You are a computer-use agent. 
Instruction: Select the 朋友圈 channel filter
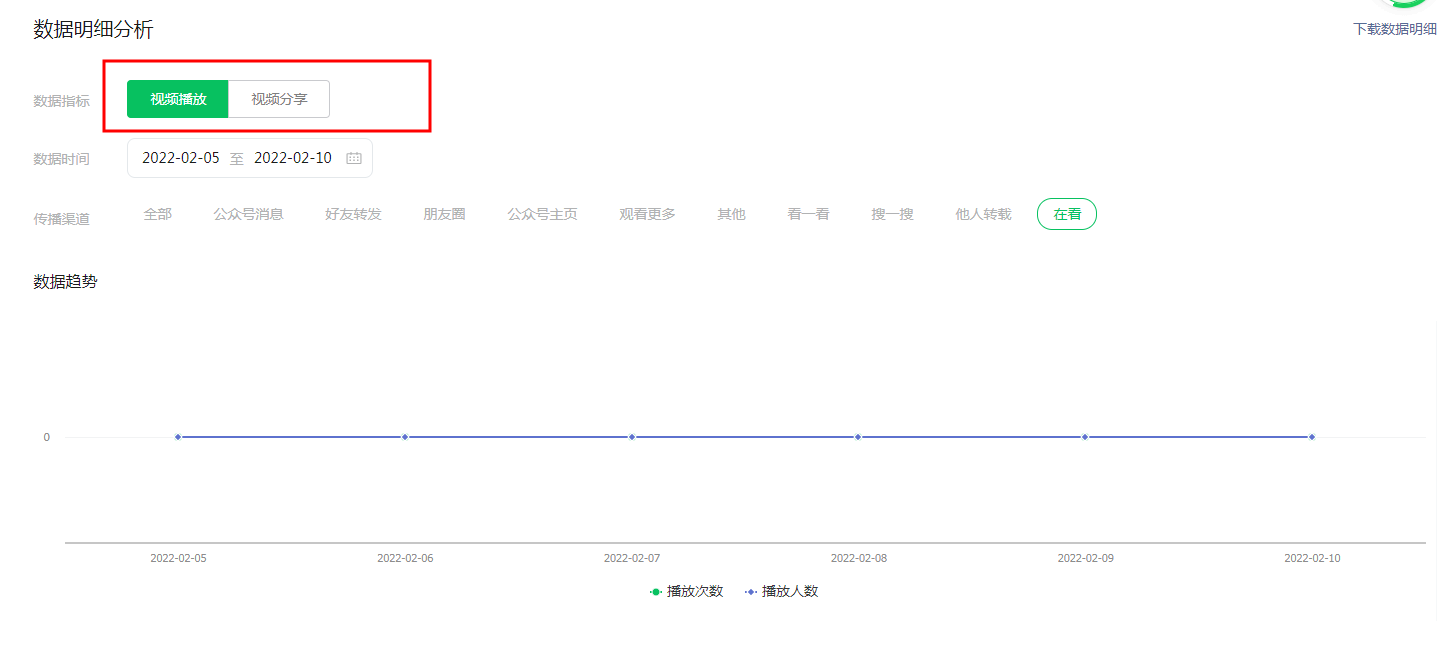pos(445,214)
